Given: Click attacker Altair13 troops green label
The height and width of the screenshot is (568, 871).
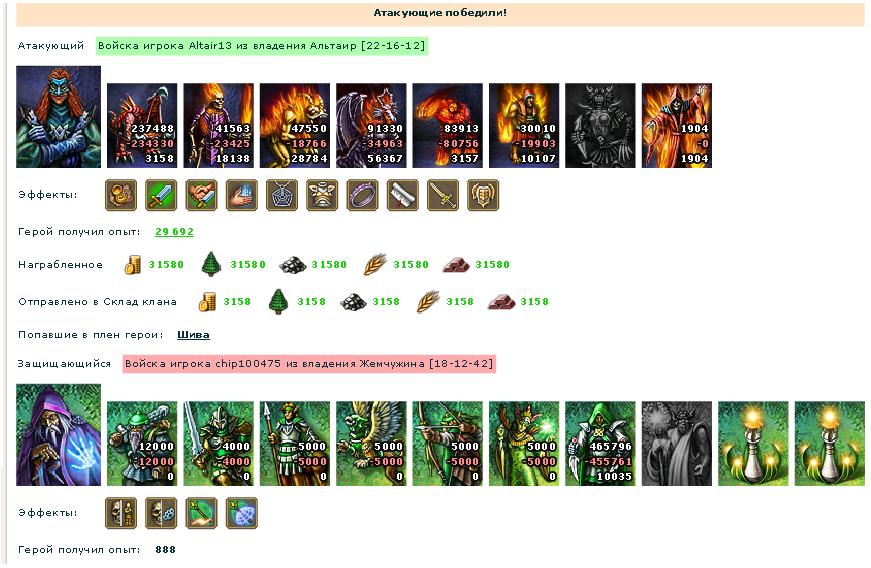Looking at the screenshot, I should click(262, 46).
